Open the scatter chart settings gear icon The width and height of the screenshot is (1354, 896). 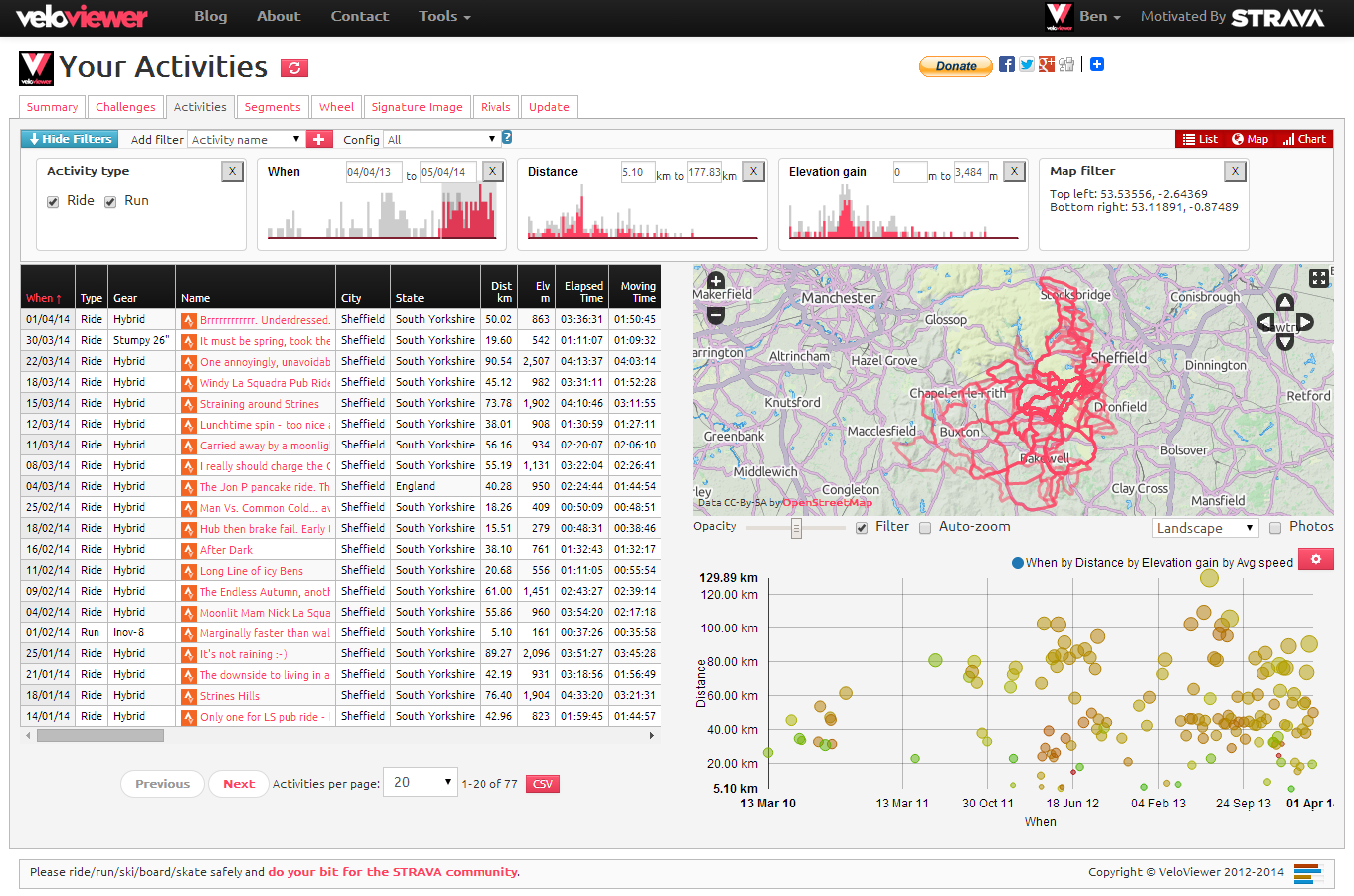1315,559
